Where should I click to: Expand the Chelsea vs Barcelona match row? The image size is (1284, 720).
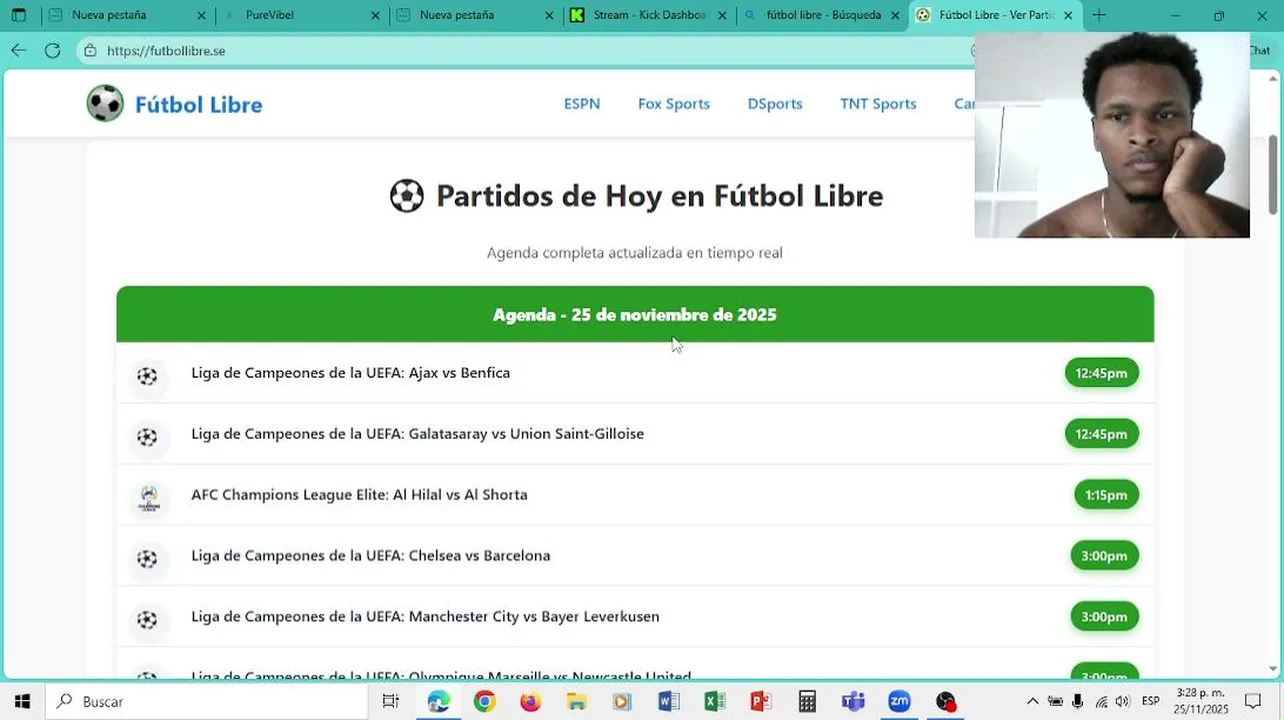click(x=635, y=556)
